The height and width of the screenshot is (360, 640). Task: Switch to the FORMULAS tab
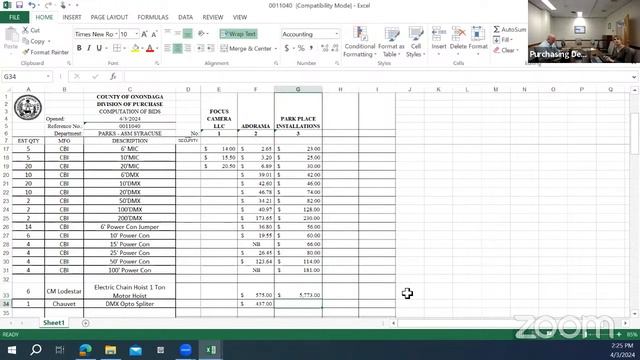(x=153, y=17)
